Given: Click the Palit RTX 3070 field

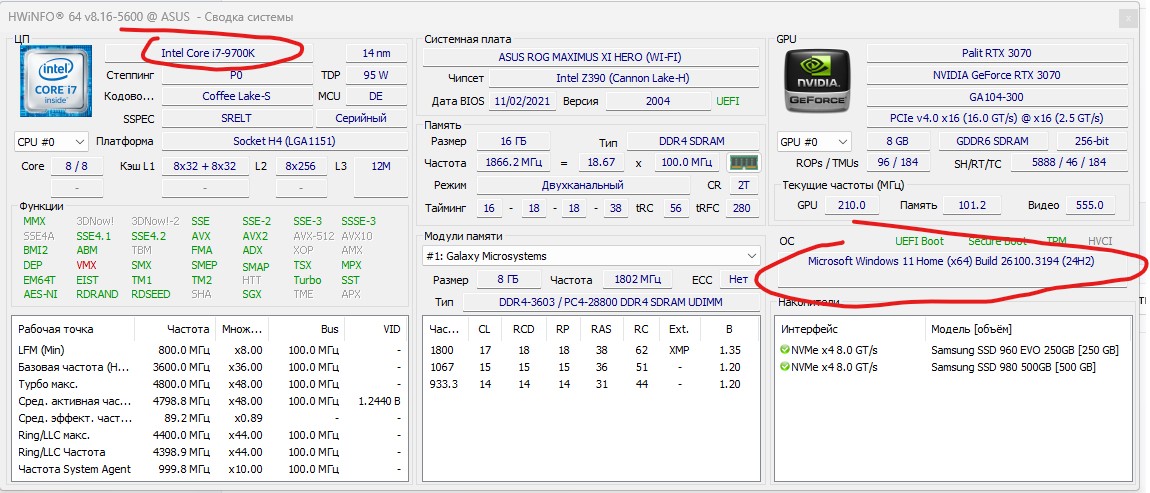Looking at the screenshot, I should click(996, 54).
